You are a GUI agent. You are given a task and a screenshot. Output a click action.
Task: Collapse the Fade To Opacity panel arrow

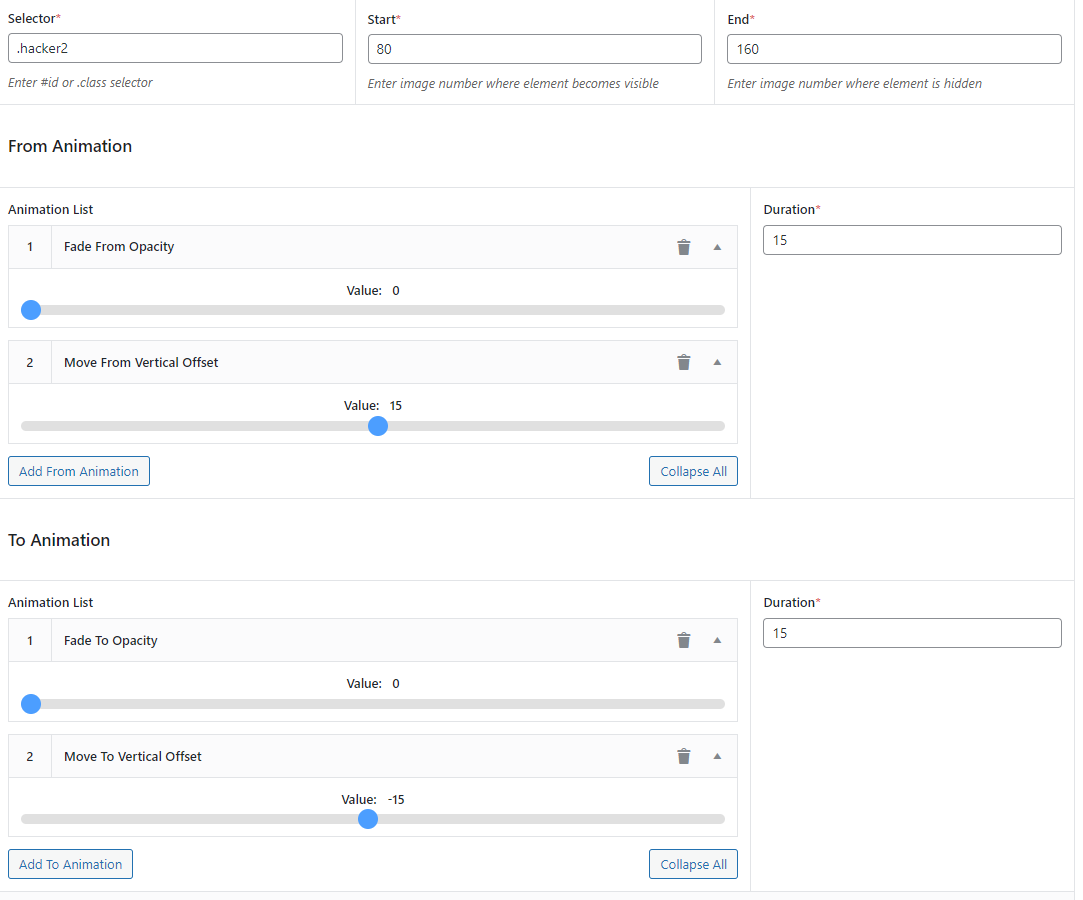coord(717,640)
